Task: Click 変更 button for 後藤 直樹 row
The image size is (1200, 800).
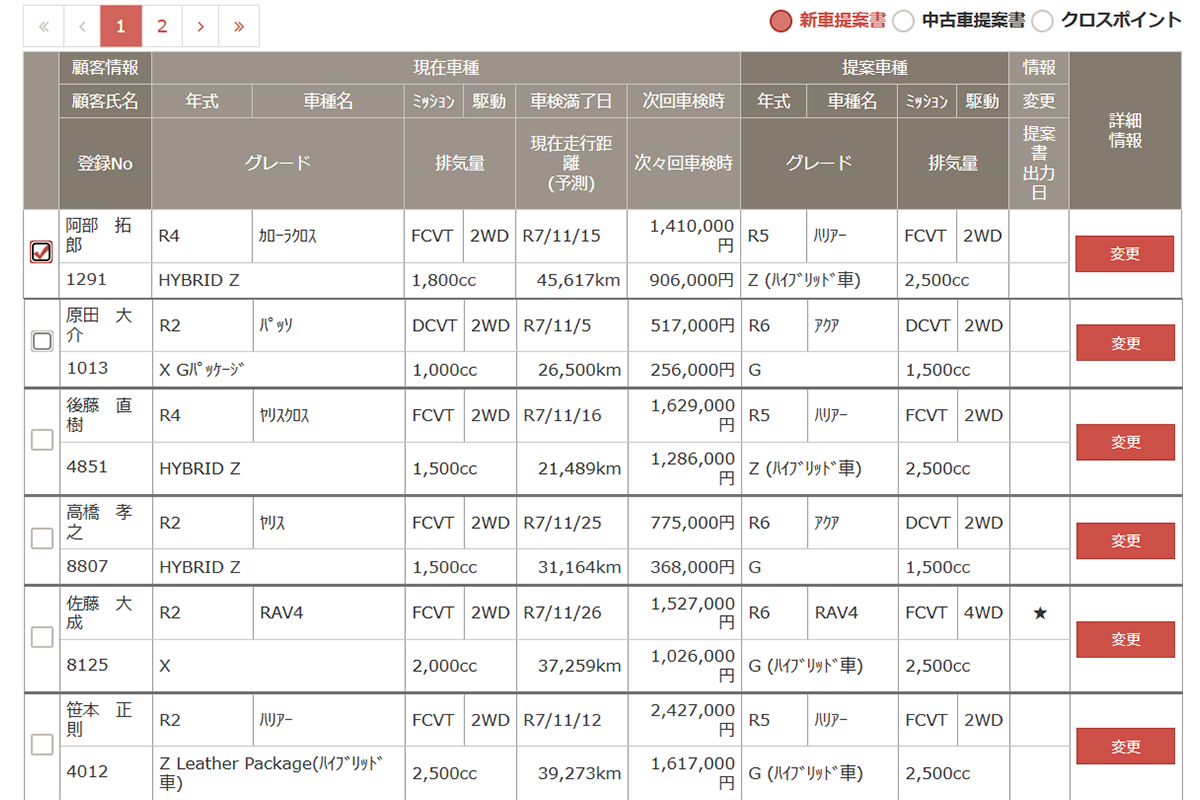Action: point(1126,442)
